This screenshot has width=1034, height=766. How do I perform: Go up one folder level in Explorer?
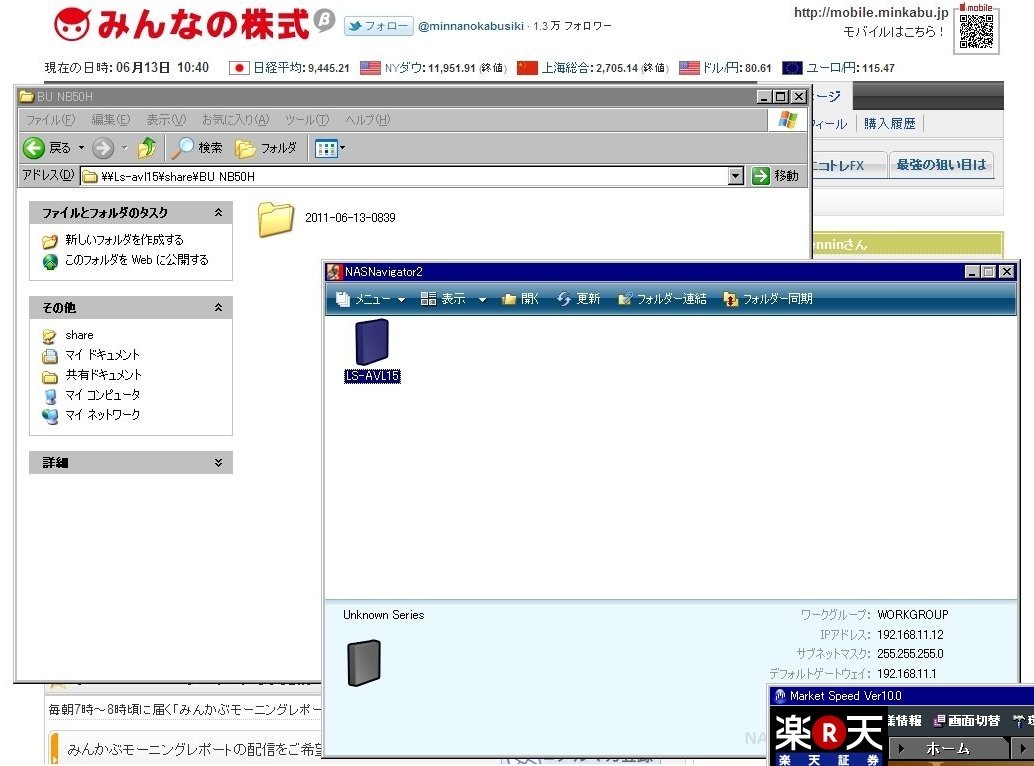[147, 148]
